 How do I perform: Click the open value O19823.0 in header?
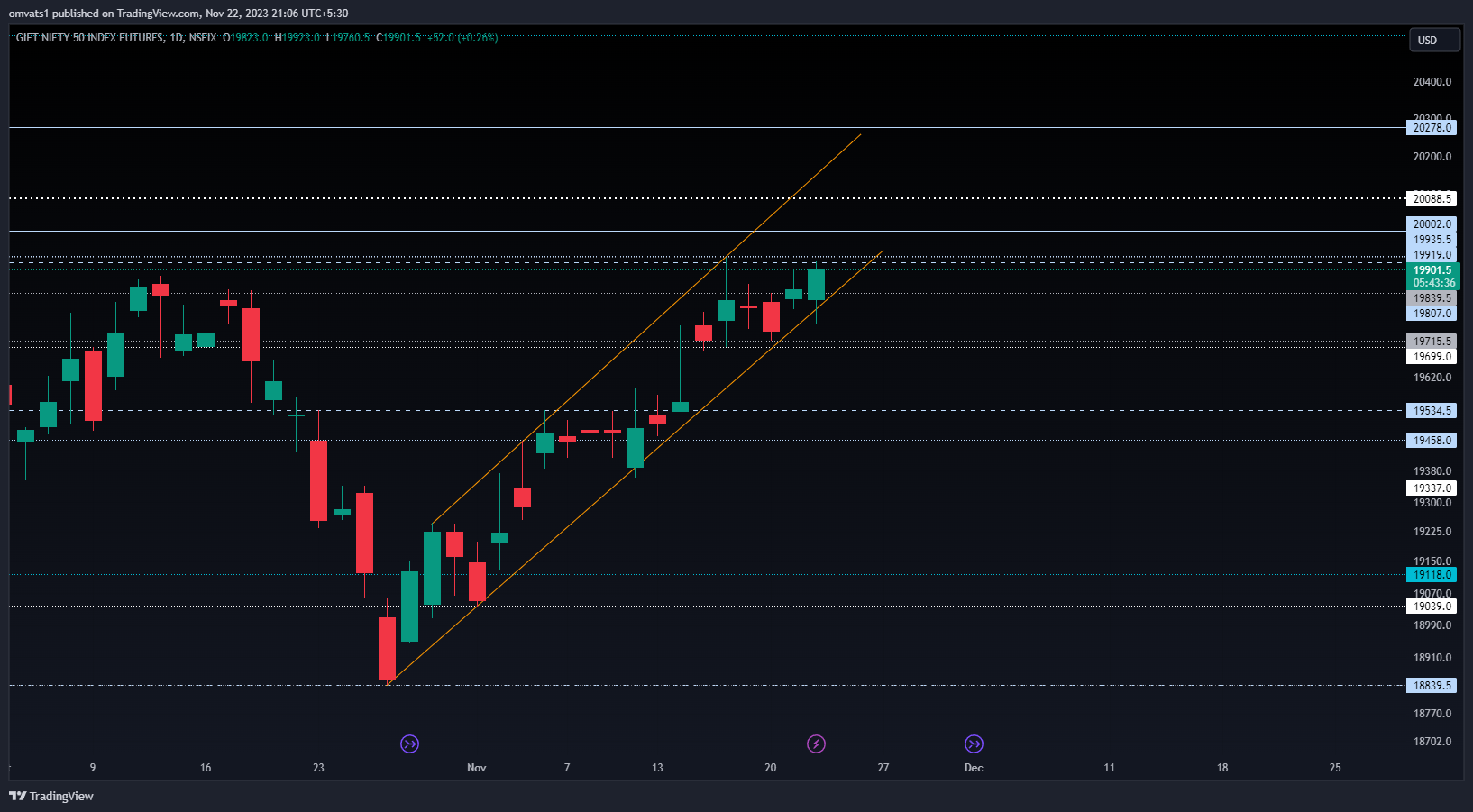pyautogui.click(x=245, y=38)
